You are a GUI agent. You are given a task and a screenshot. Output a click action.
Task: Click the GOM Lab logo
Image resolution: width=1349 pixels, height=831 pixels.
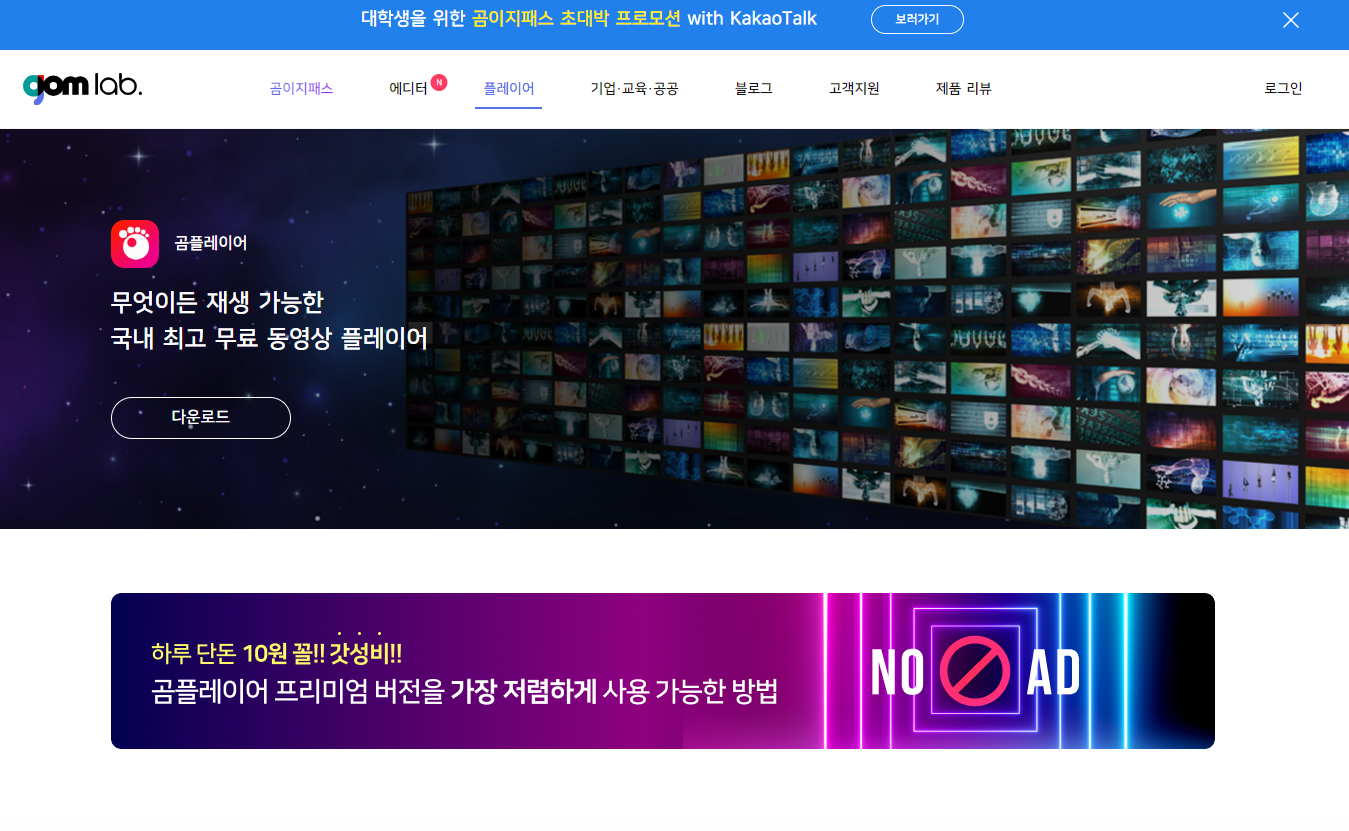coord(82,87)
